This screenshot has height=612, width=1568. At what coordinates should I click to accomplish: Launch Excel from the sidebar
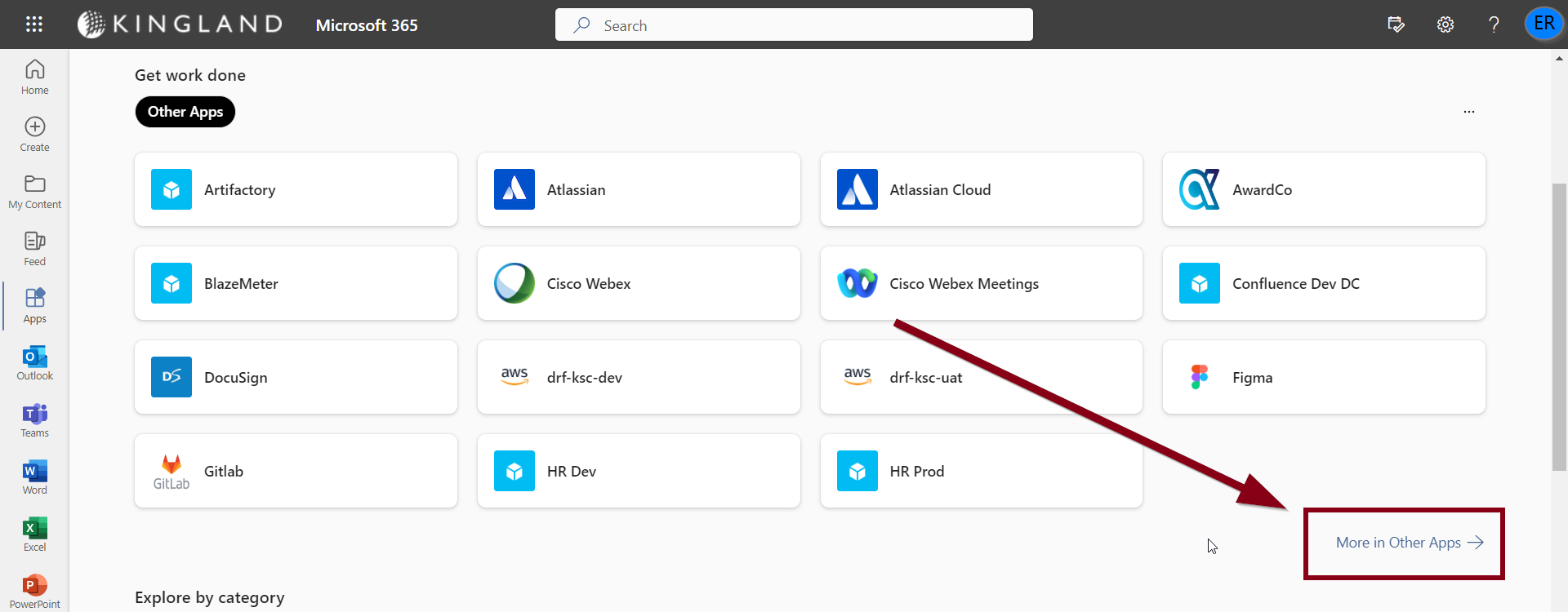coord(35,534)
